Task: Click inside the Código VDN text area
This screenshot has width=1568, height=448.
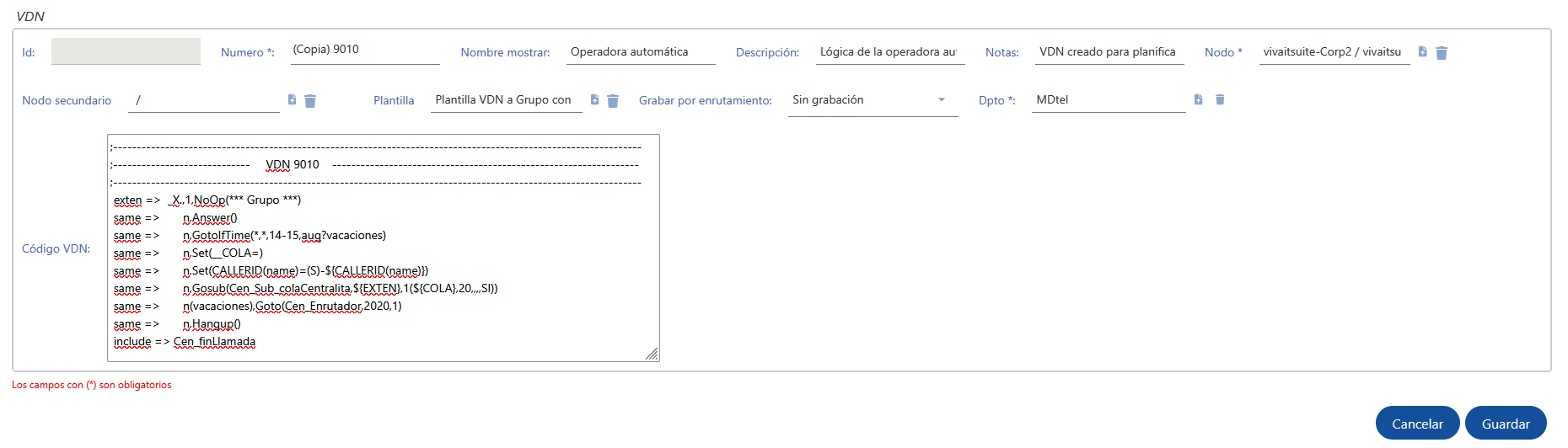Action: pyautogui.click(x=384, y=248)
